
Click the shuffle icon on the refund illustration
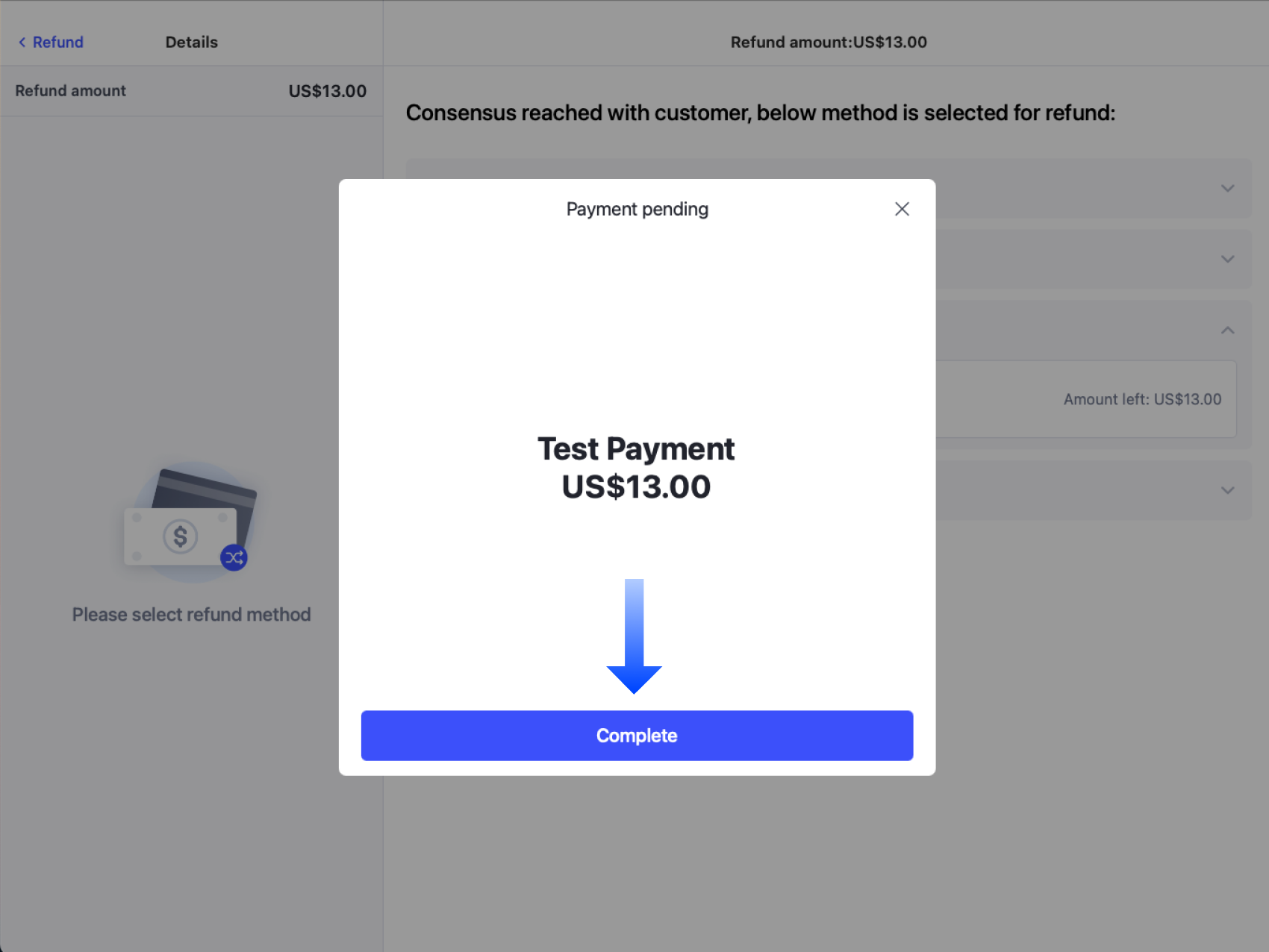234,557
